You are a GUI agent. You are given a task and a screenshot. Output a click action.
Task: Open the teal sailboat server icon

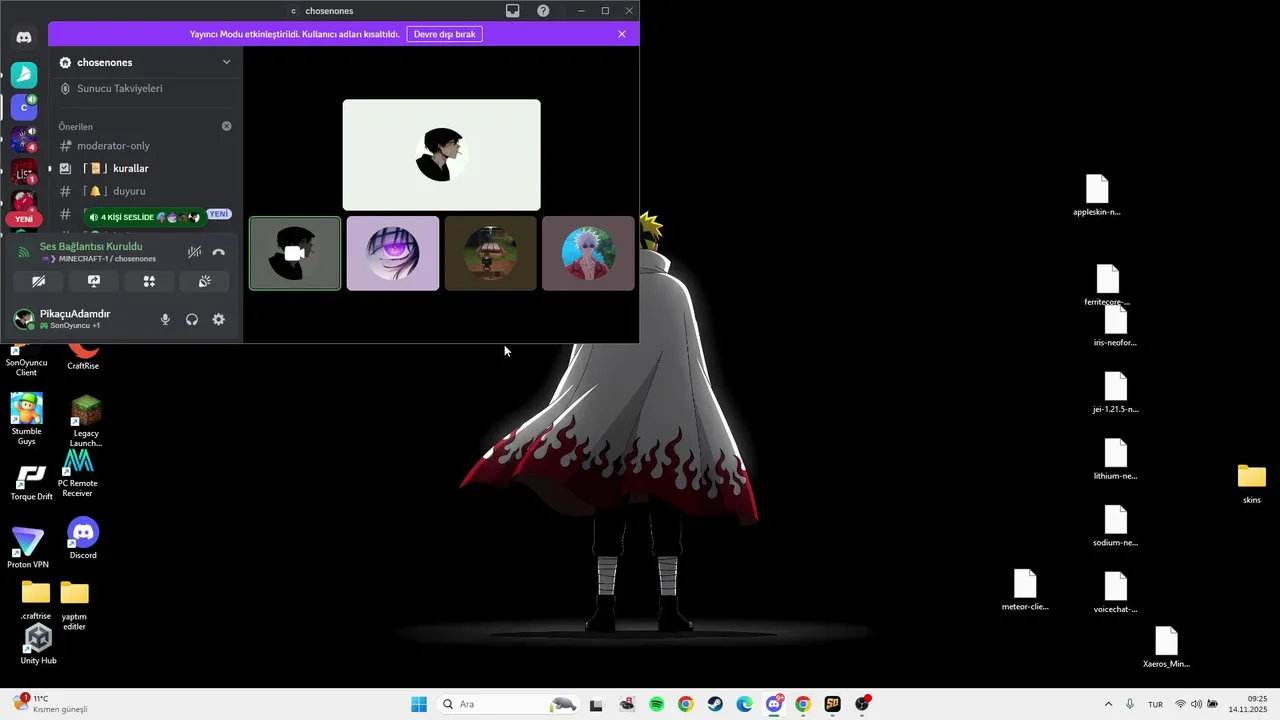click(x=24, y=75)
